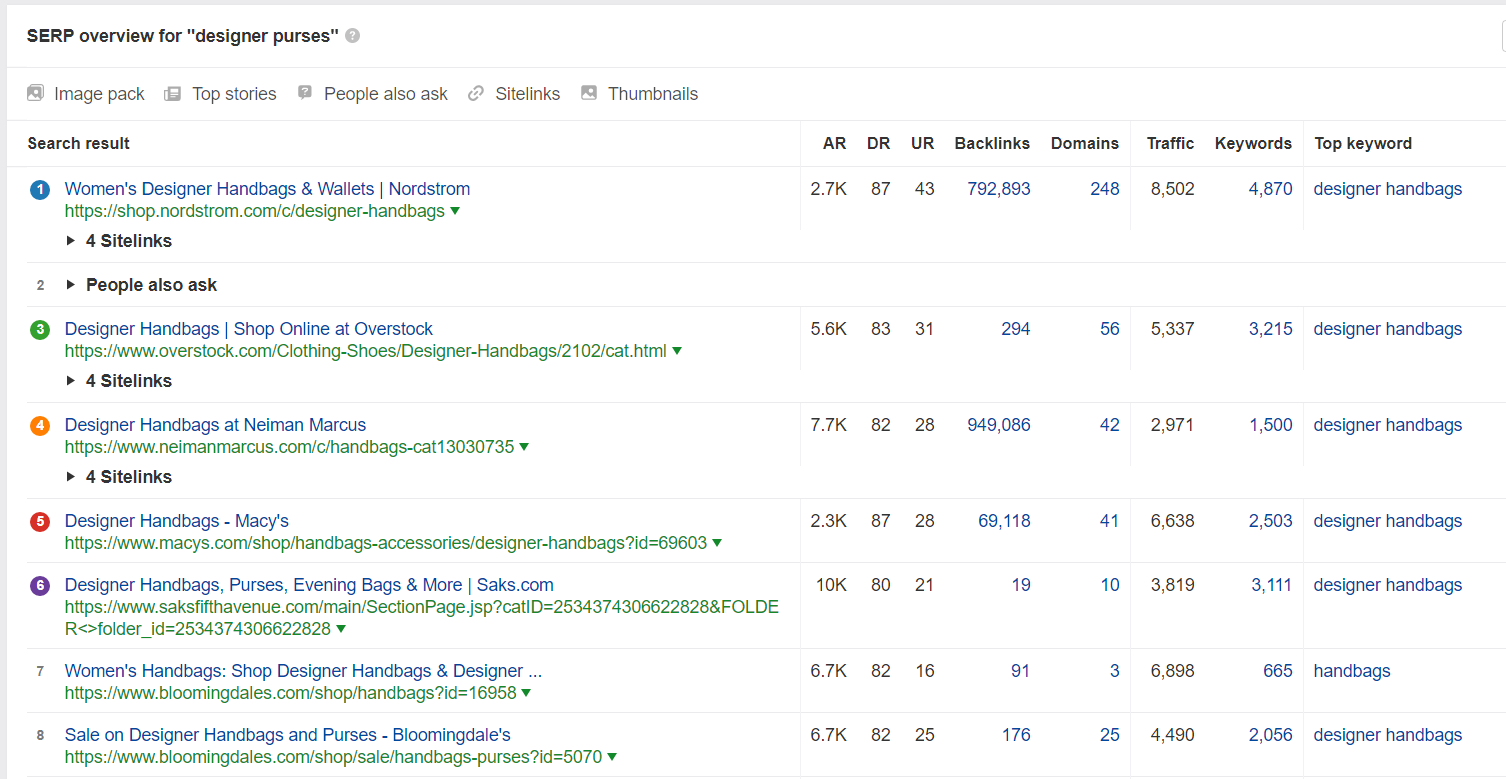Open Macy's keywords count 2,503
This screenshot has height=779, width=1506.
(1271, 521)
